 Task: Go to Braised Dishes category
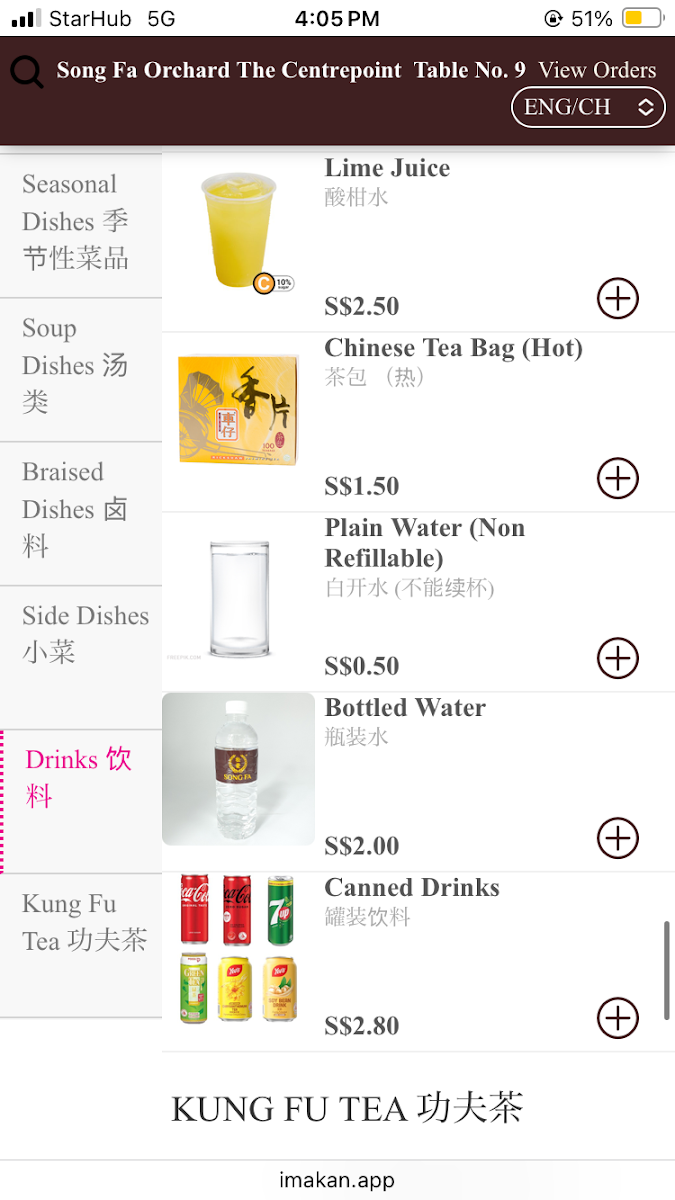(76, 509)
